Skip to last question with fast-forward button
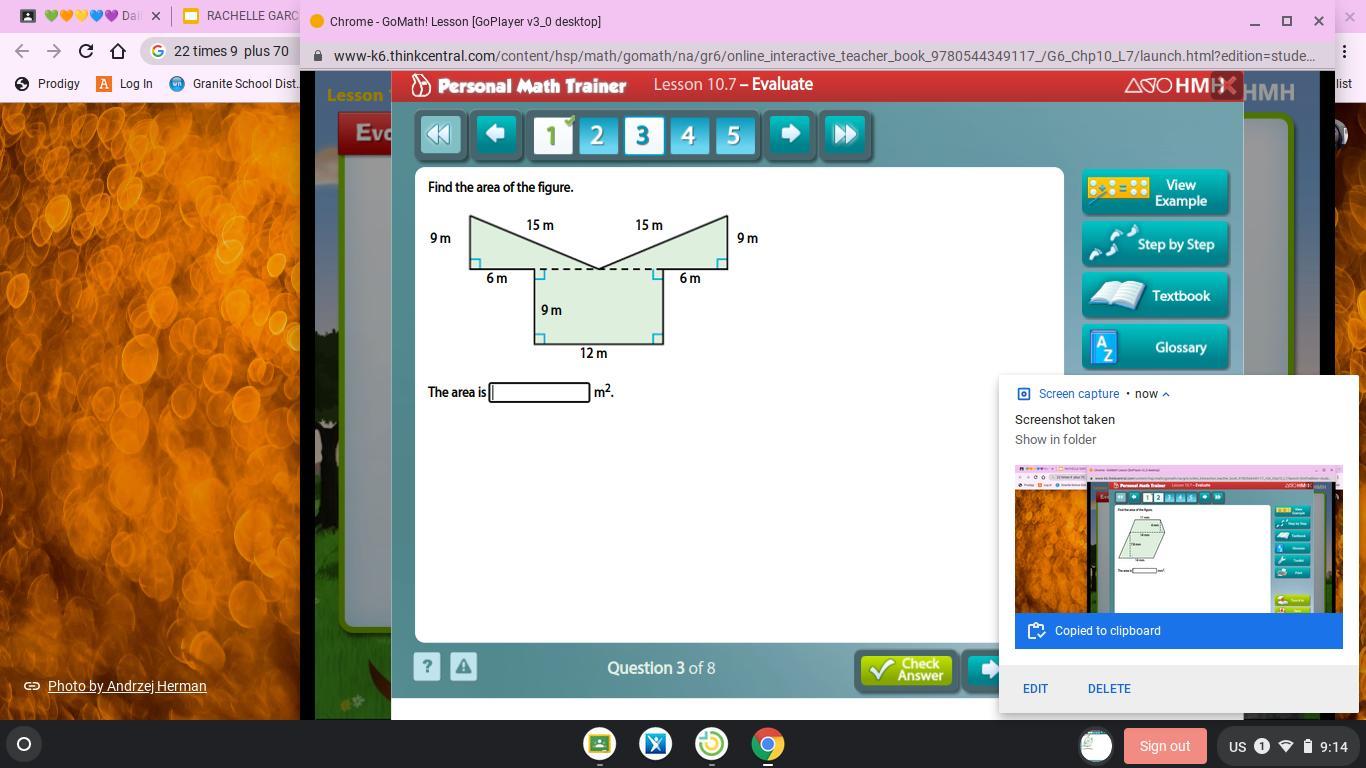 (845, 134)
